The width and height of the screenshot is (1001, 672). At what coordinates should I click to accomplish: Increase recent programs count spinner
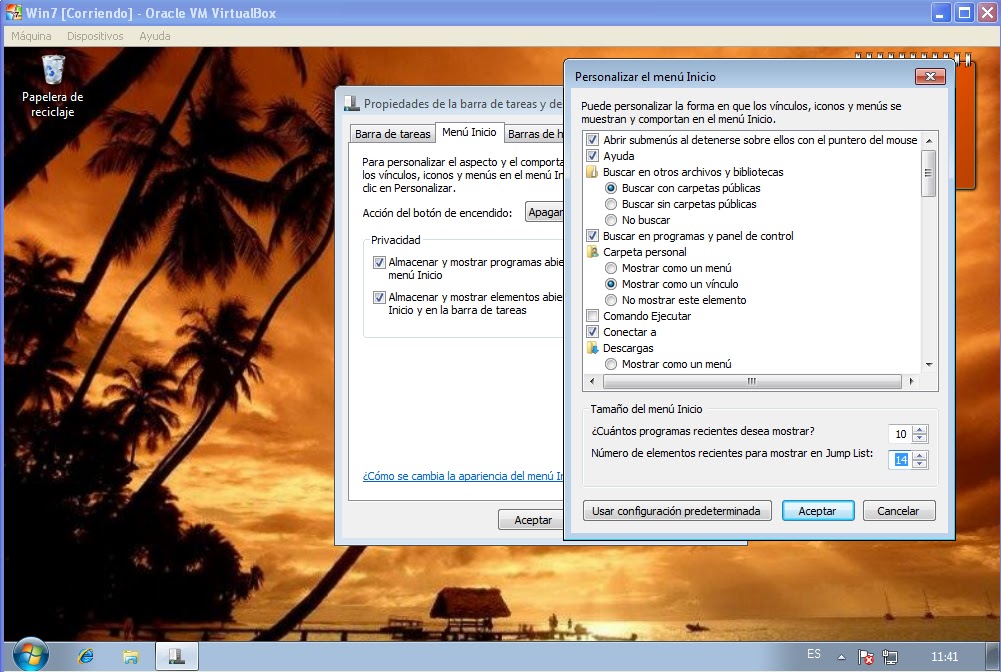click(x=919, y=429)
